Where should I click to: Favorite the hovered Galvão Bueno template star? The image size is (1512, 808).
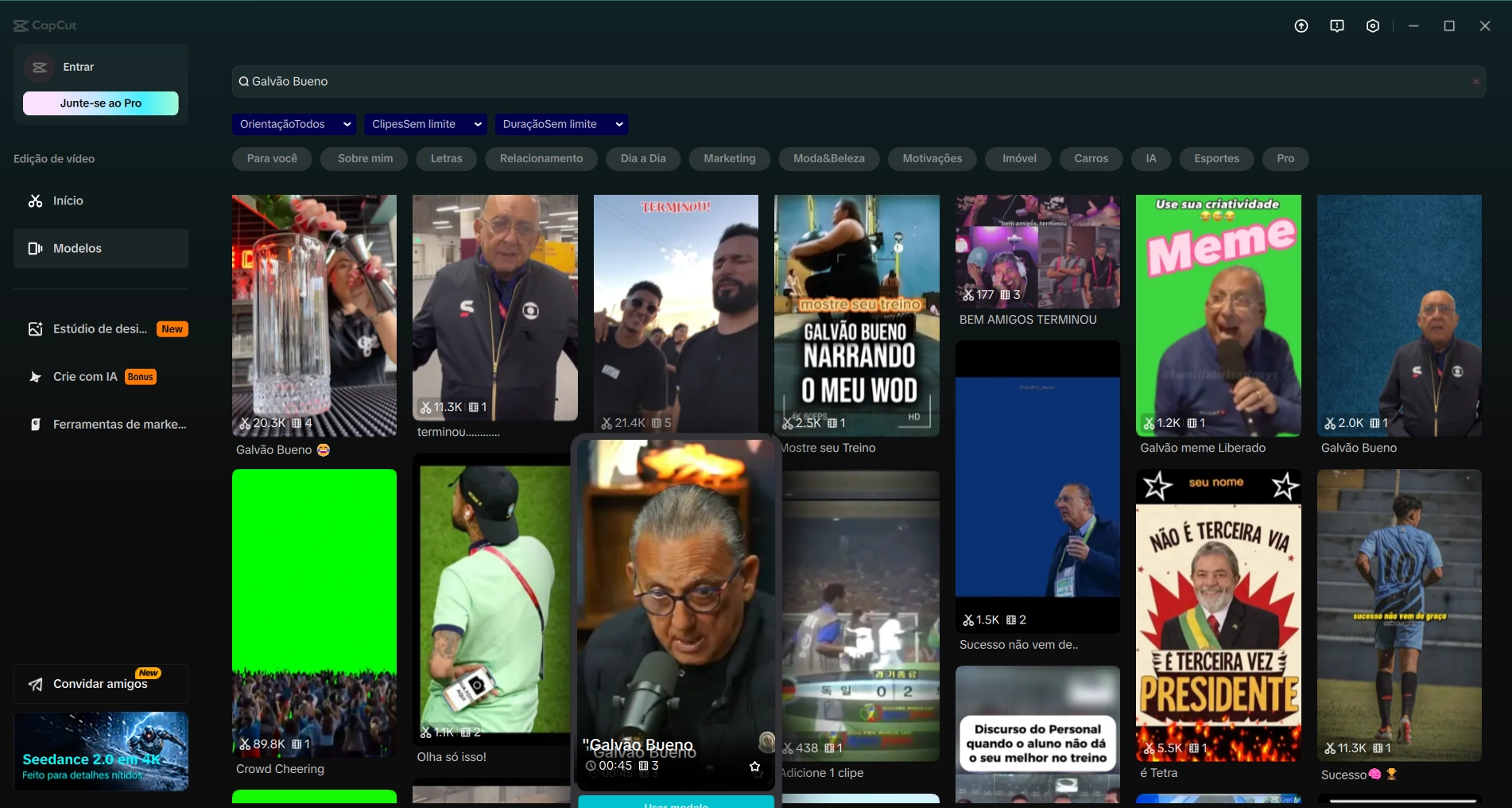tap(754, 767)
